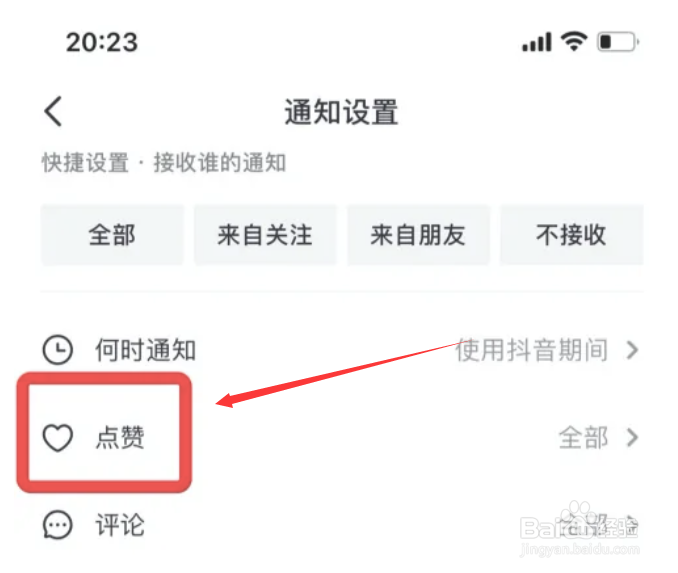Click the clock icon beside 何时通知
Screen dimensions: 678x573
point(58,349)
